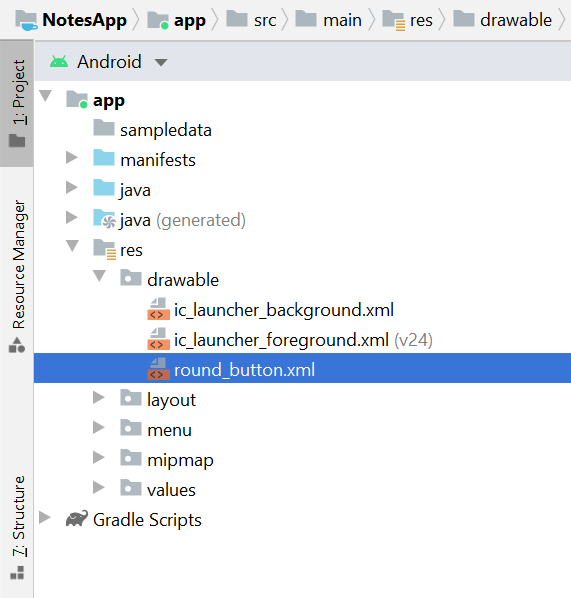Click the res folder icon in breadcrumb
The width and height of the screenshot is (571, 598).
(394, 20)
